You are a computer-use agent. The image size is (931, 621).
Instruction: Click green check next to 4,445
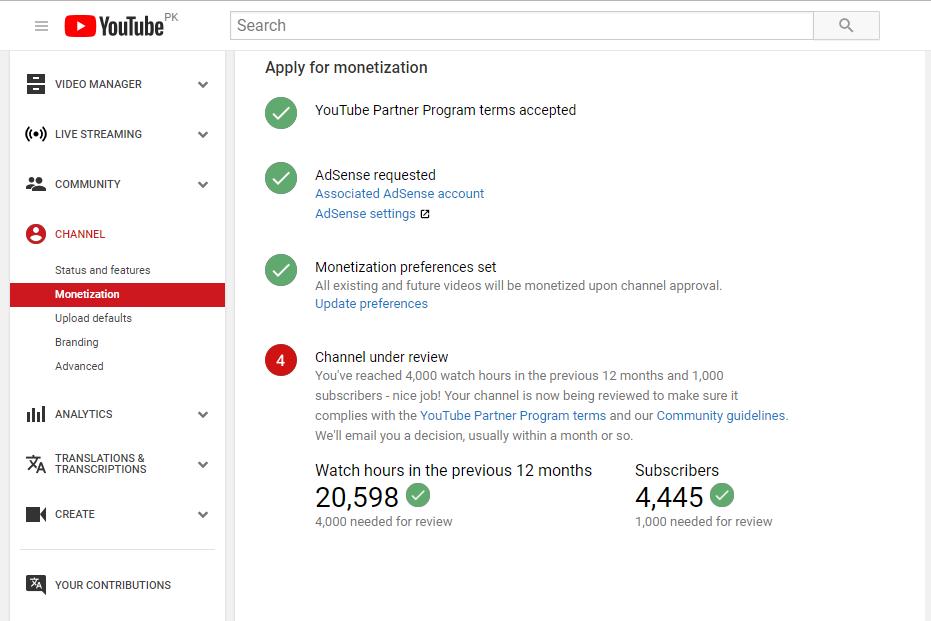(x=722, y=495)
